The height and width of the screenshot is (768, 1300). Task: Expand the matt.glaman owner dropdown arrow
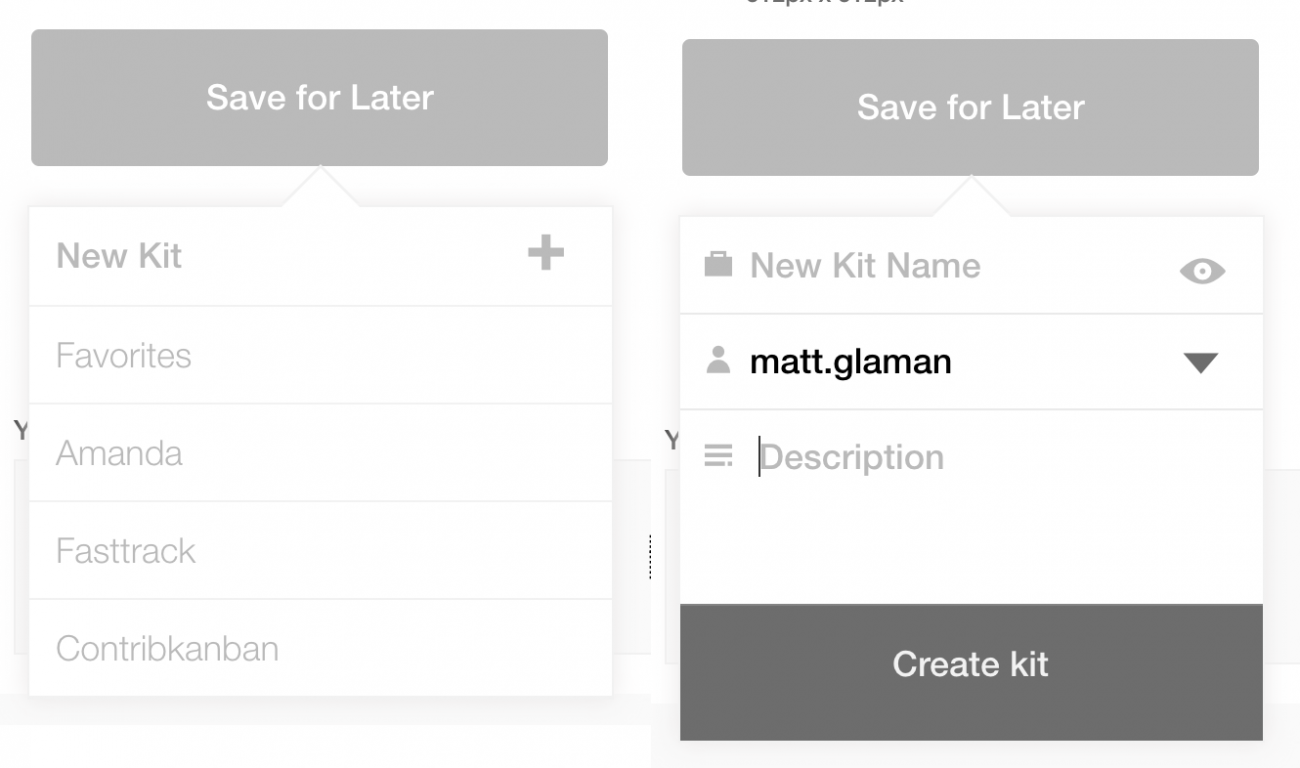coord(1200,363)
